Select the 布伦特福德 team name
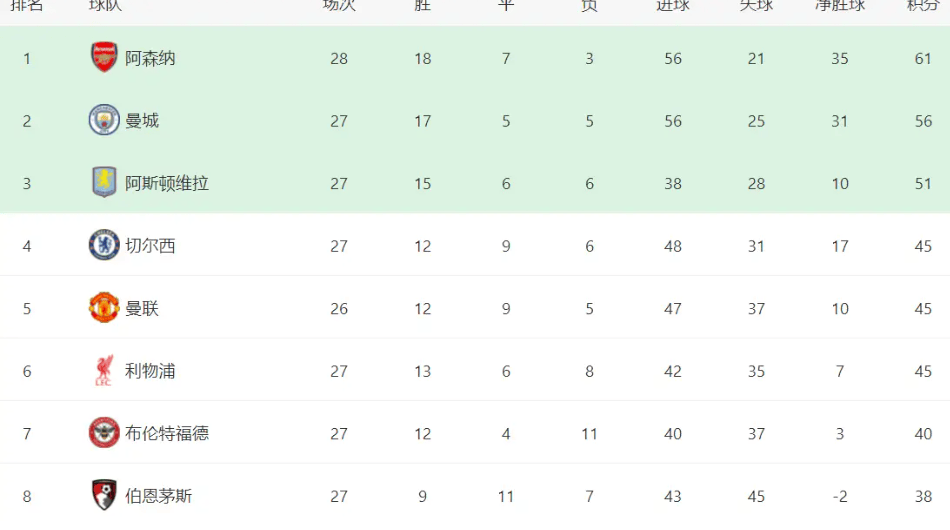This screenshot has height=530, width=950. click(167, 433)
